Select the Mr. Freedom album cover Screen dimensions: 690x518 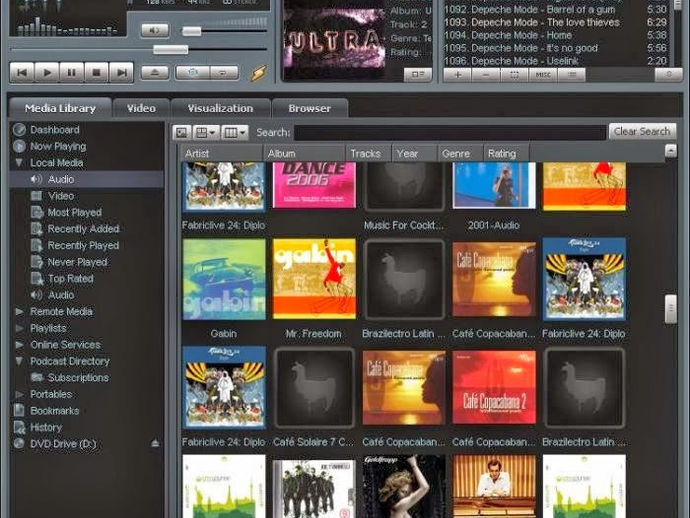[314, 279]
